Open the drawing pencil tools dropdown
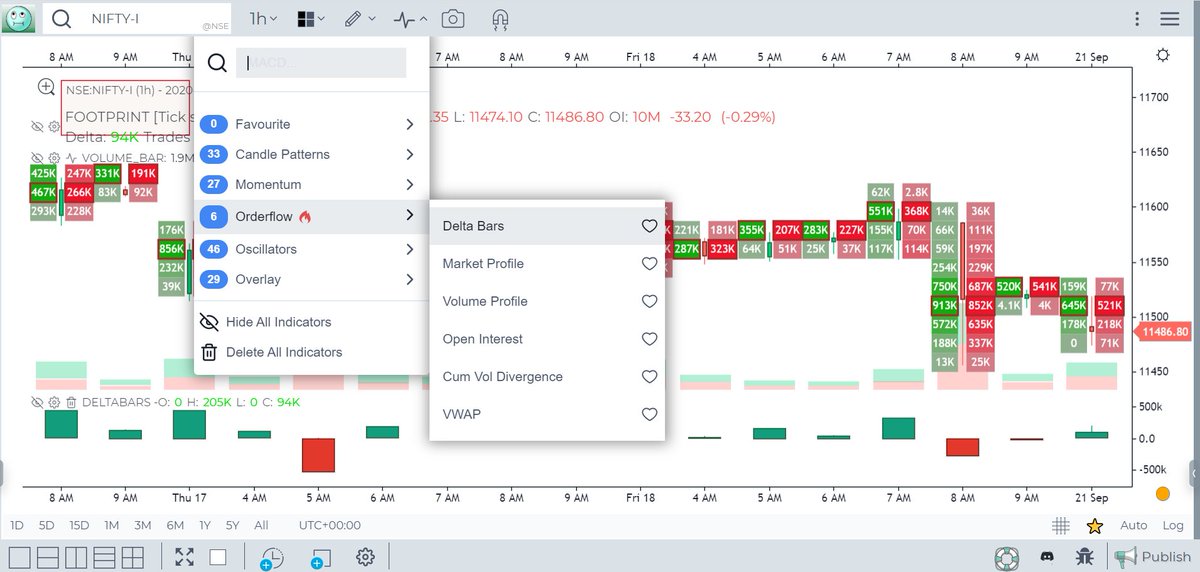This screenshot has height=572, width=1200. tap(360, 19)
